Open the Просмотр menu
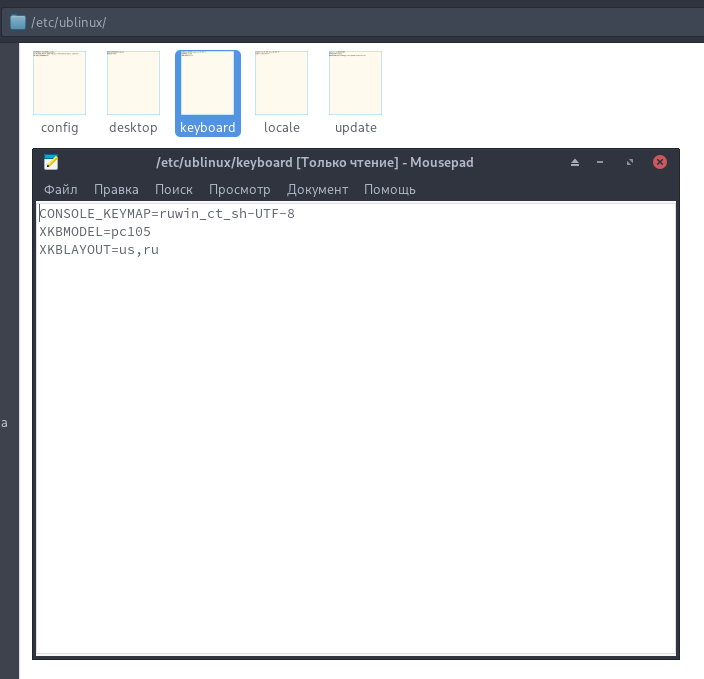Image resolution: width=704 pixels, height=679 pixels. (240, 190)
